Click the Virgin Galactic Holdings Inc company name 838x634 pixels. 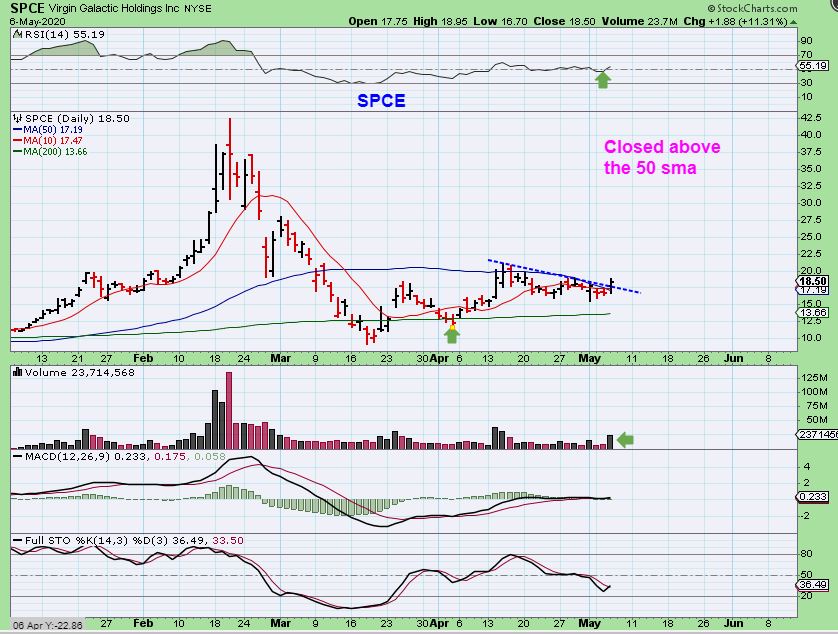click(114, 9)
